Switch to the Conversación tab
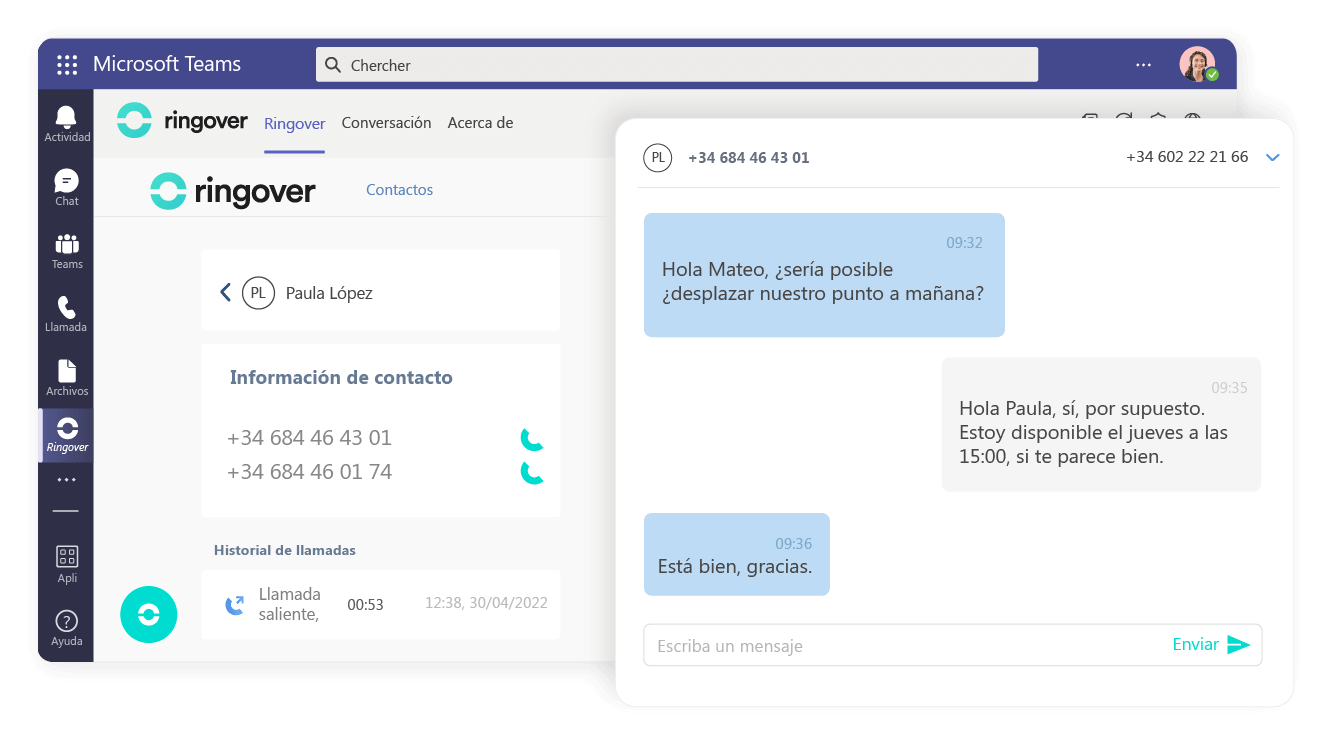 [386, 123]
